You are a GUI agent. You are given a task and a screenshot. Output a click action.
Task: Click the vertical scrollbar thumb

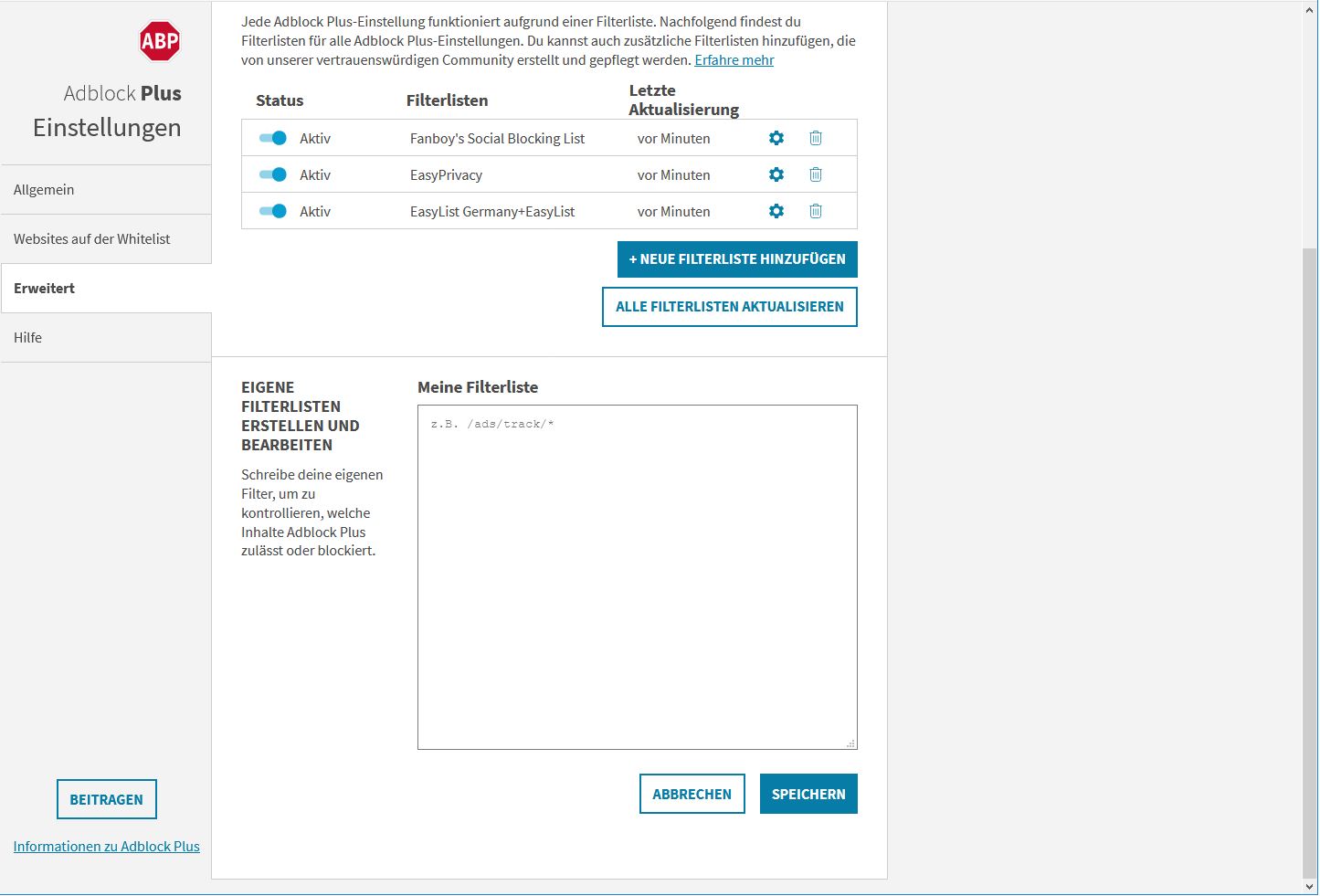[x=1310, y=562]
